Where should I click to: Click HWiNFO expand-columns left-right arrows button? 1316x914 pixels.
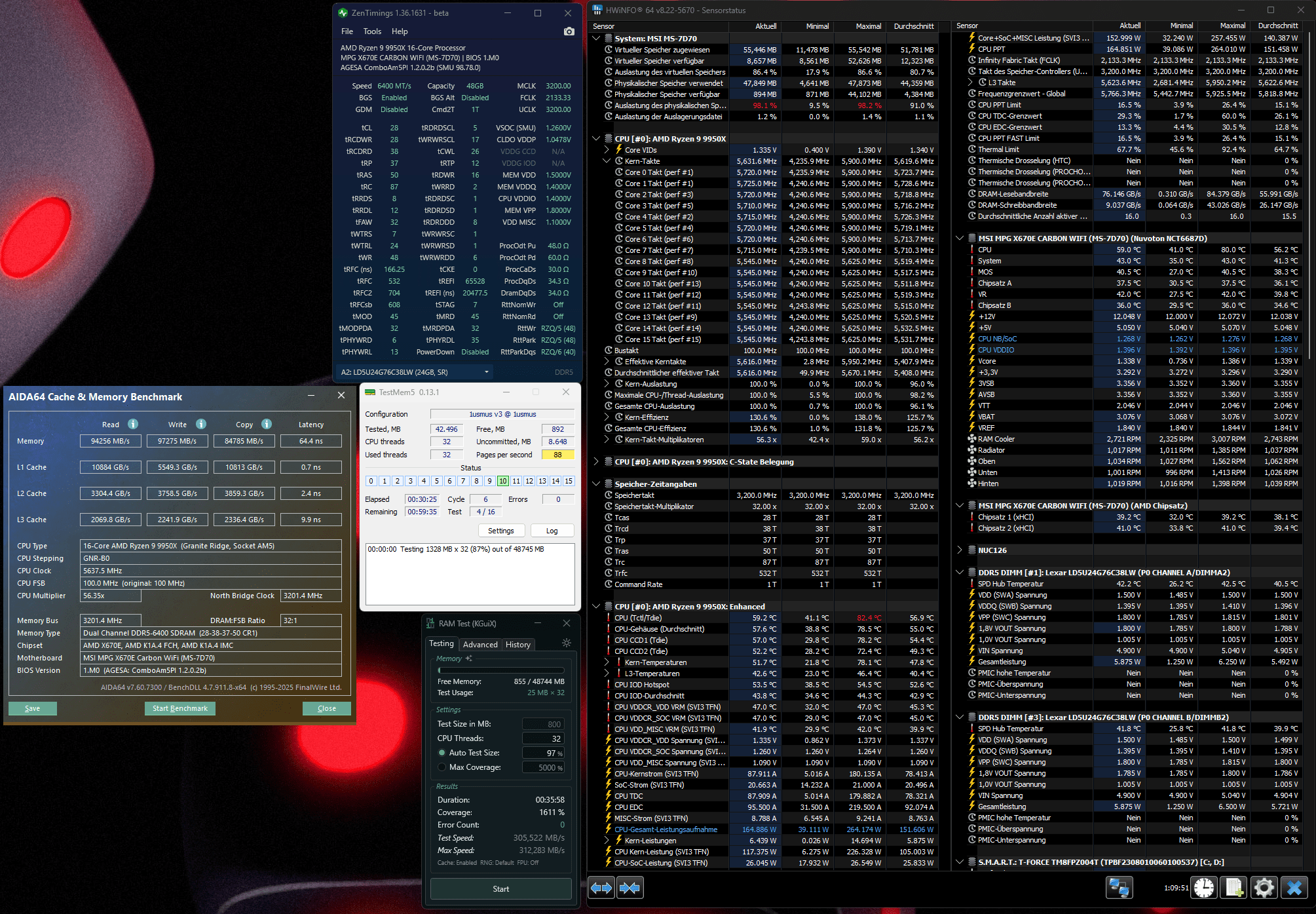601,888
